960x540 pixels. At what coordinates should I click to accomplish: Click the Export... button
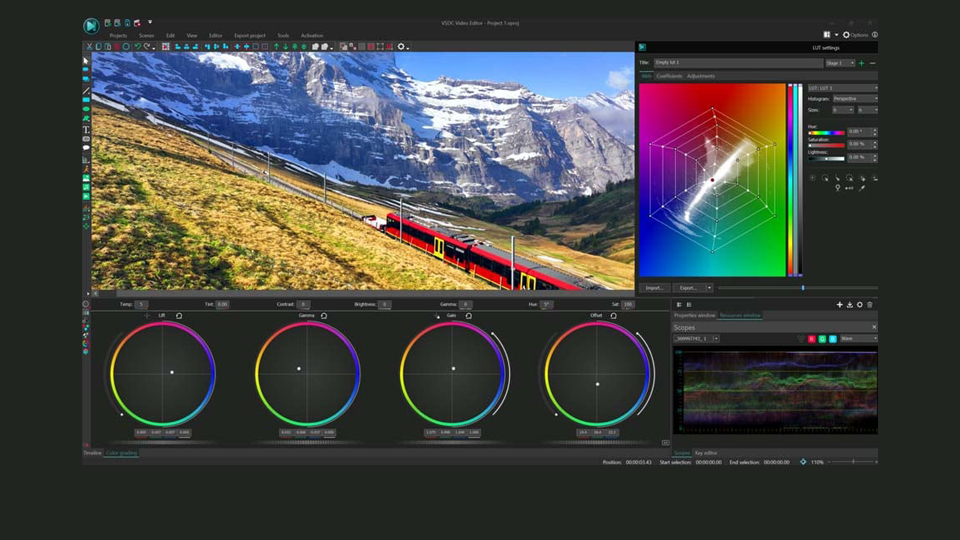point(689,288)
